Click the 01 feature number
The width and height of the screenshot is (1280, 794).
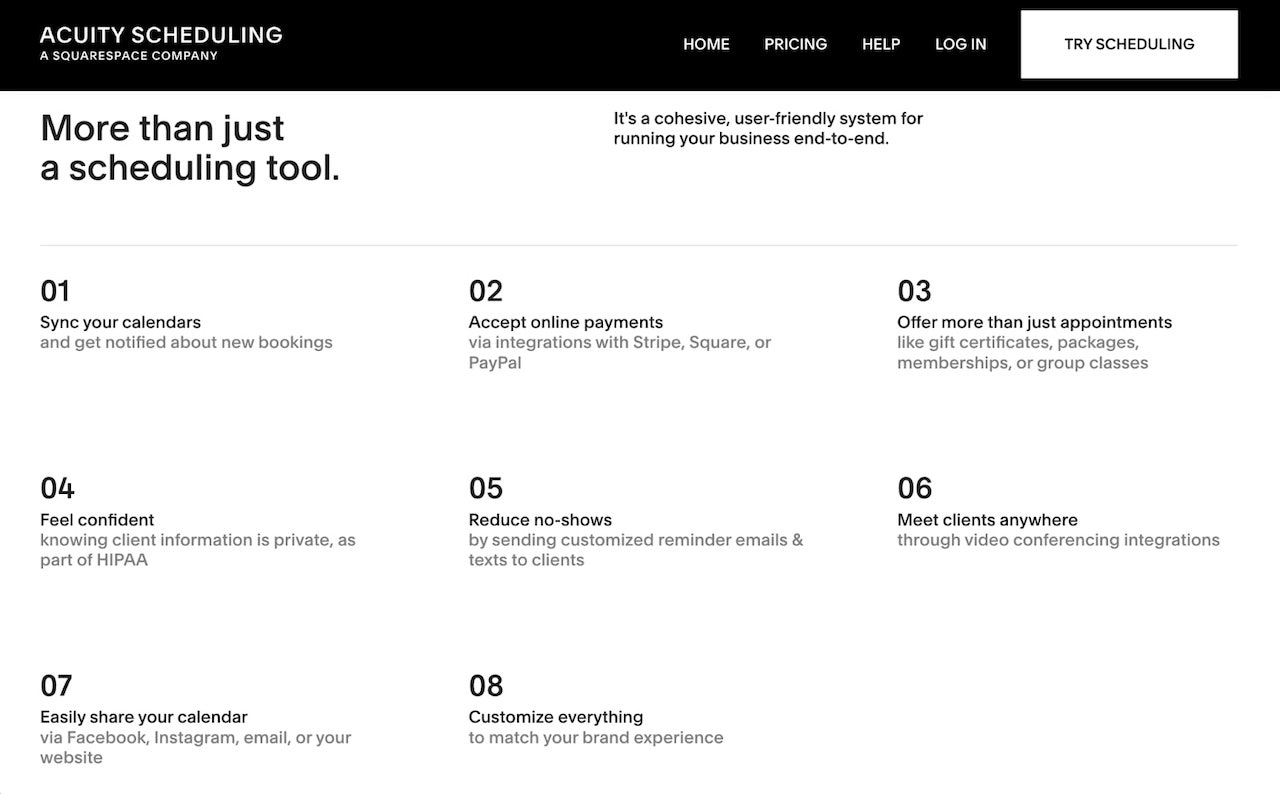click(x=55, y=291)
